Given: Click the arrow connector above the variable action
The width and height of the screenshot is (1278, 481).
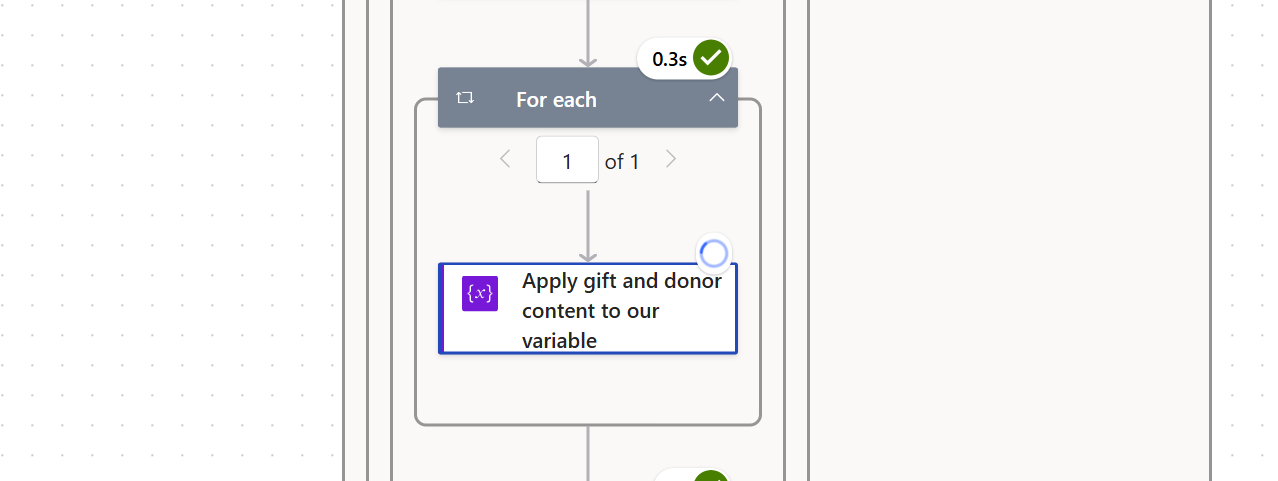Looking at the screenshot, I should (x=588, y=226).
